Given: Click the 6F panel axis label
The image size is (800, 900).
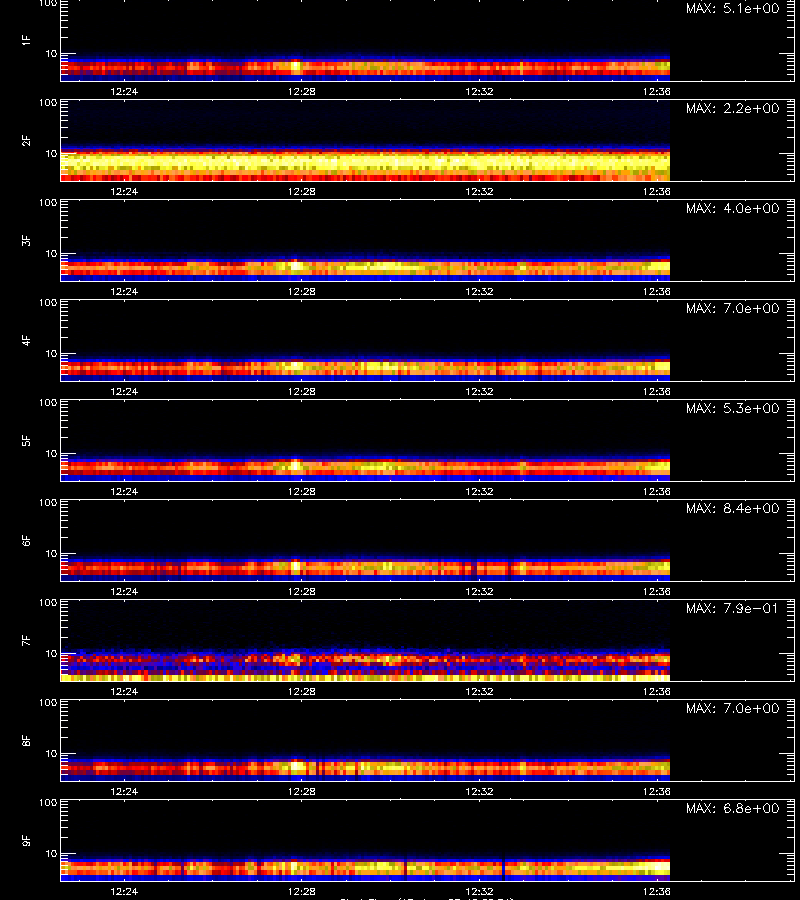Looking at the screenshot, I should tap(26, 541).
